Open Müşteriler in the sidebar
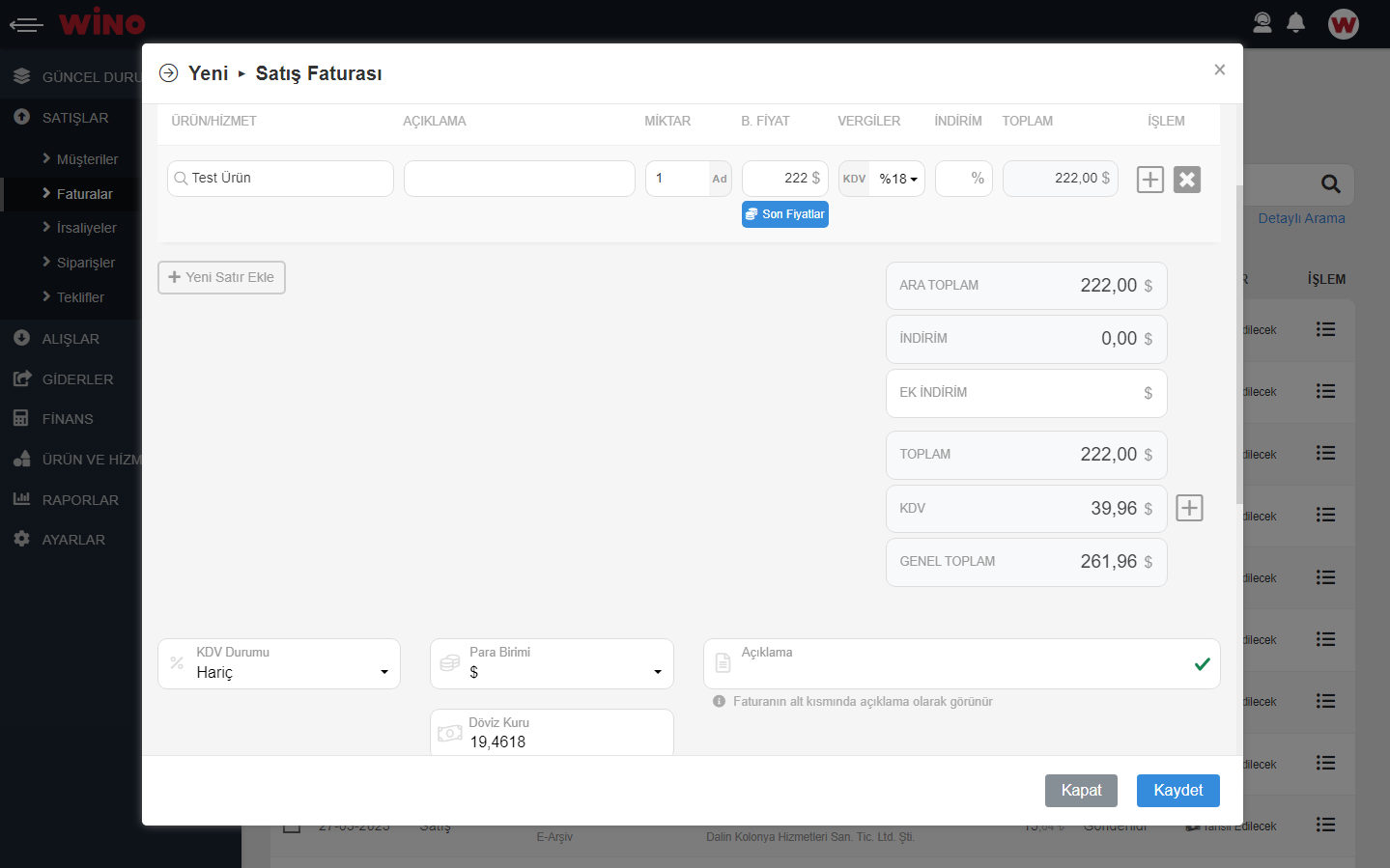The height and width of the screenshot is (868, 1390). tap(87, 159)
